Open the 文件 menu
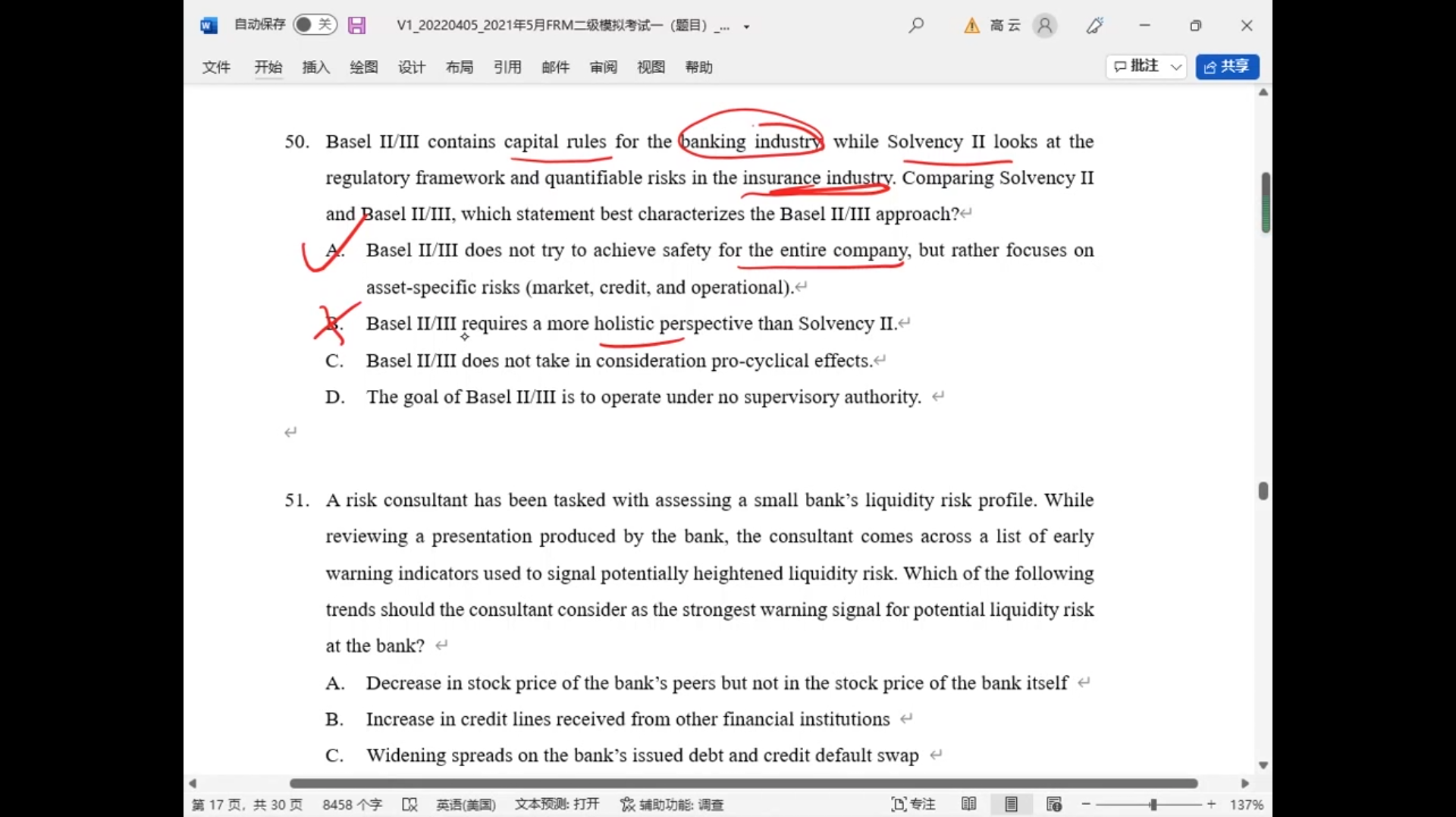This screenshot has width=1456, height=817. tap(216, 68)
